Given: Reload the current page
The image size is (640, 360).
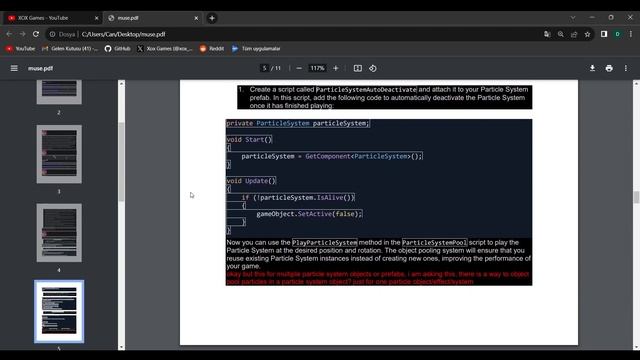Looking at the screenshot, I should point(36,34).
